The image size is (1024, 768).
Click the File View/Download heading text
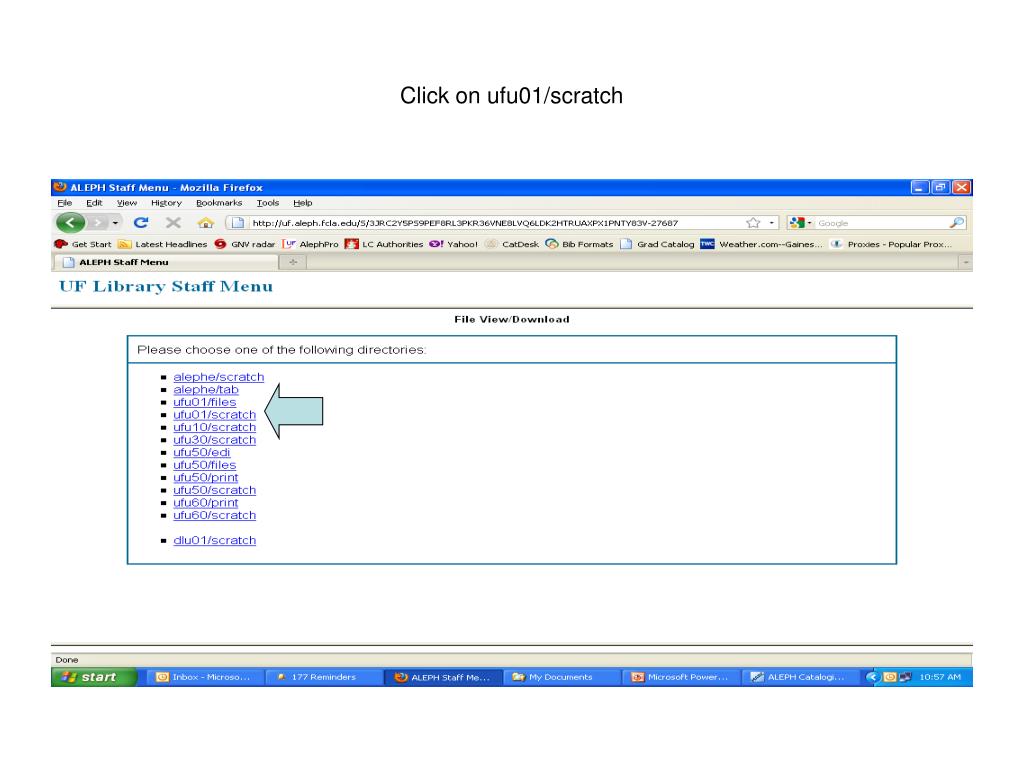[512, 319]
